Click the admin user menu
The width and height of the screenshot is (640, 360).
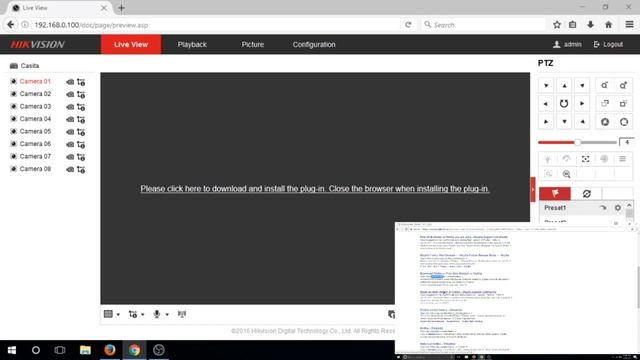click(567, 44)
